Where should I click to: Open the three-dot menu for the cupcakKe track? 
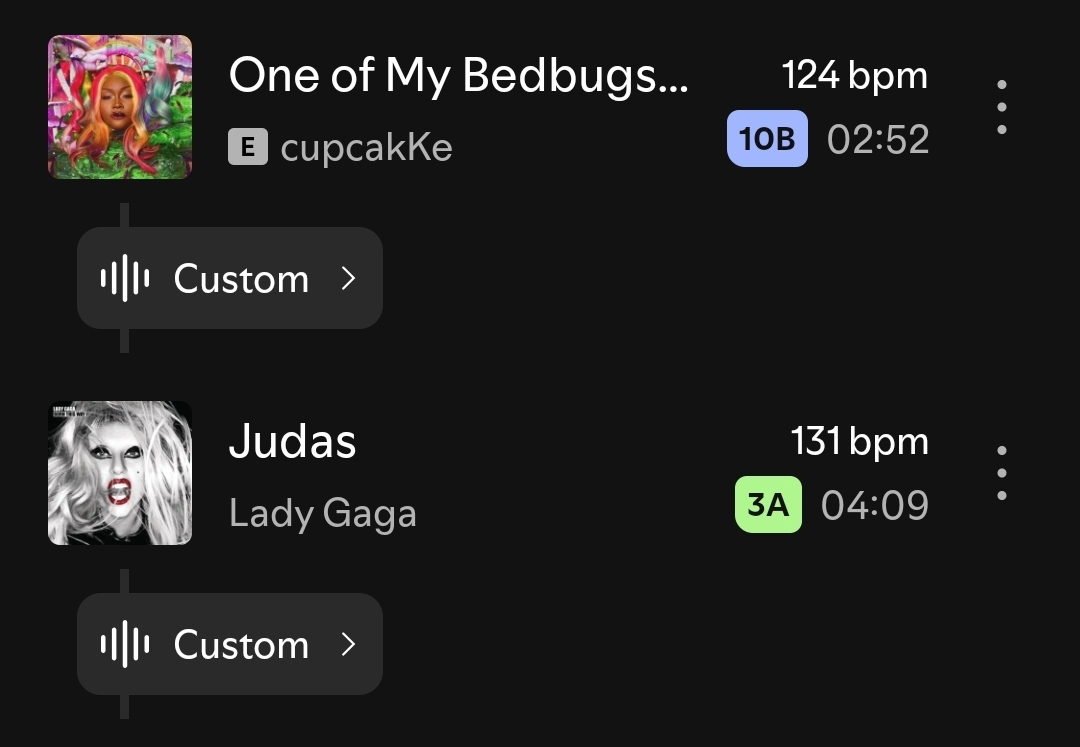[x=1001, y=107]
